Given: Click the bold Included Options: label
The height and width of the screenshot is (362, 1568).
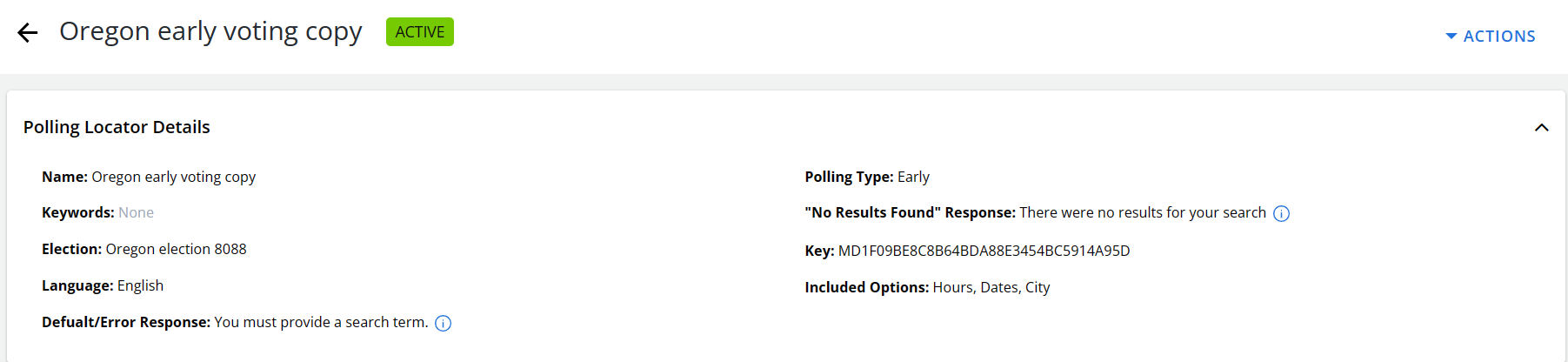Looking at the screenshot, I should tap(866, 287).
